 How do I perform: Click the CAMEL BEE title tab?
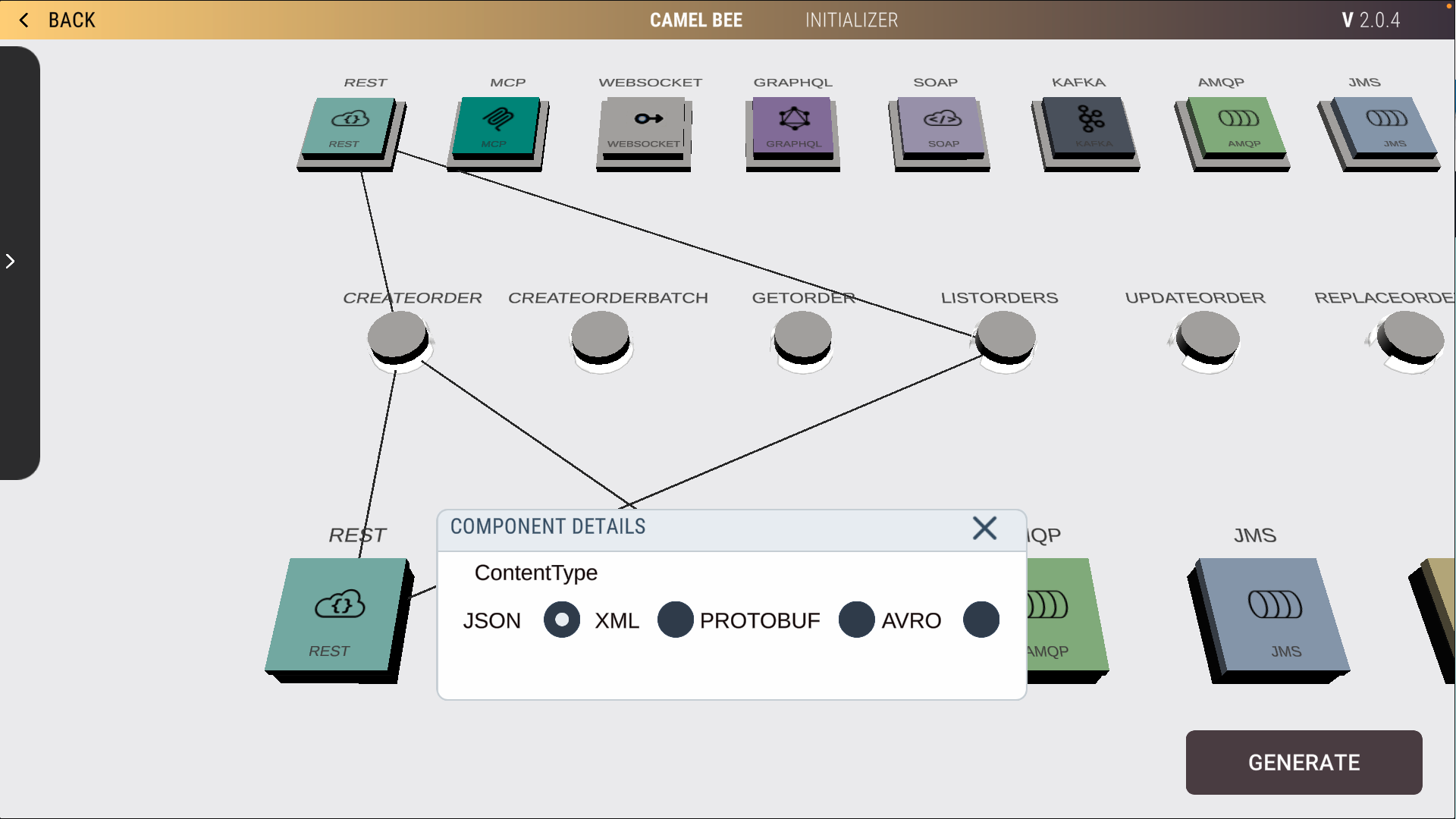(696, 20)
